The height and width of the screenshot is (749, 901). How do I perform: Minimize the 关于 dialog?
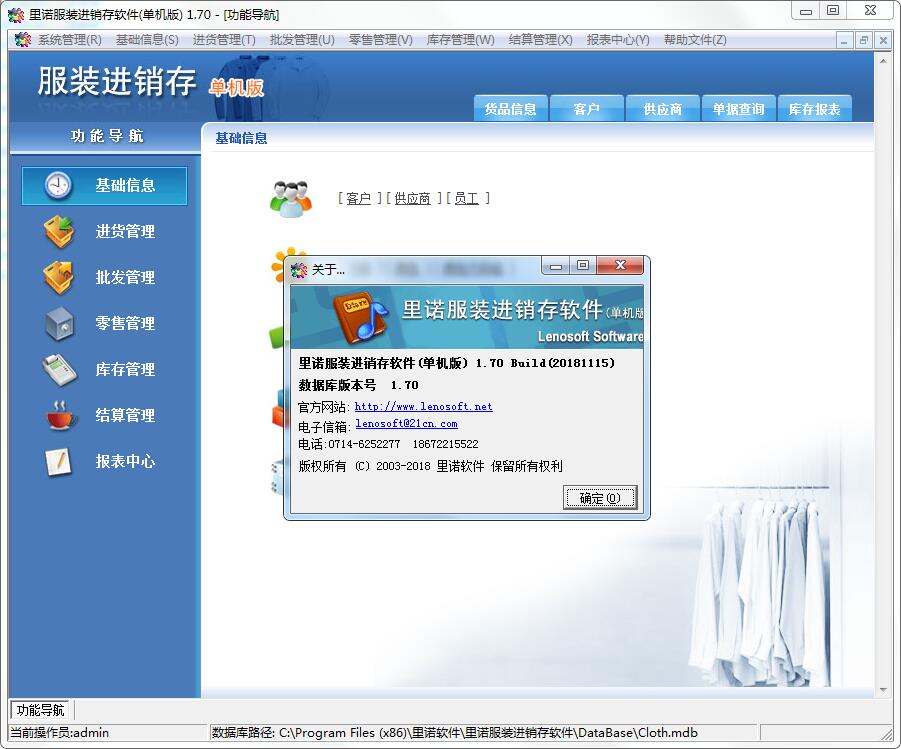coord(556,265)
